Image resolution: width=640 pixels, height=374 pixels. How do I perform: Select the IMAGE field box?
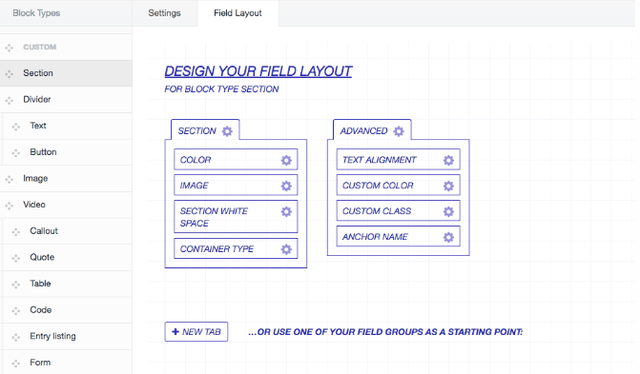236,185
